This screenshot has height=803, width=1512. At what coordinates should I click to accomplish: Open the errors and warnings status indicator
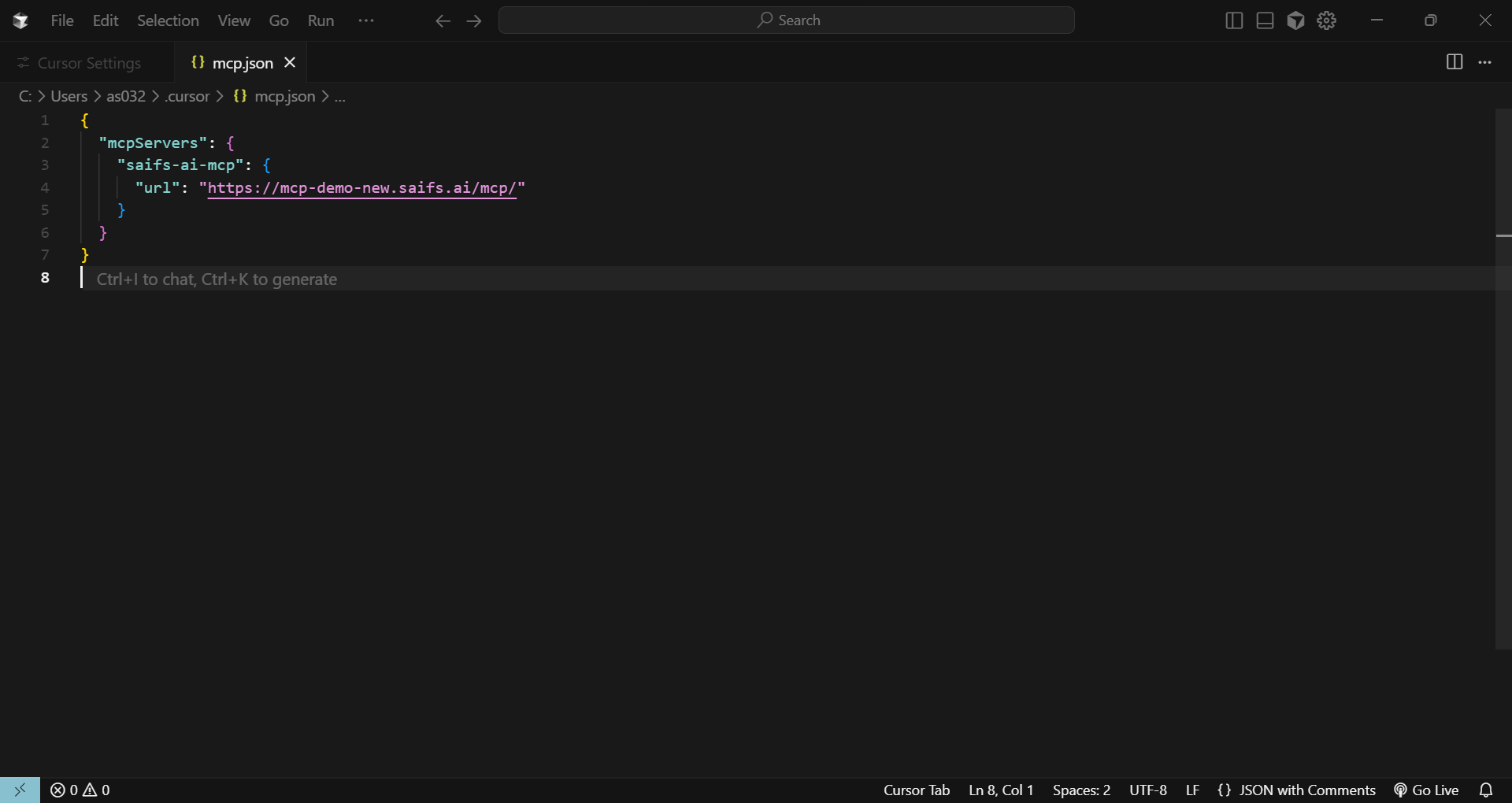pyautogui.click(x=80, y=790)
